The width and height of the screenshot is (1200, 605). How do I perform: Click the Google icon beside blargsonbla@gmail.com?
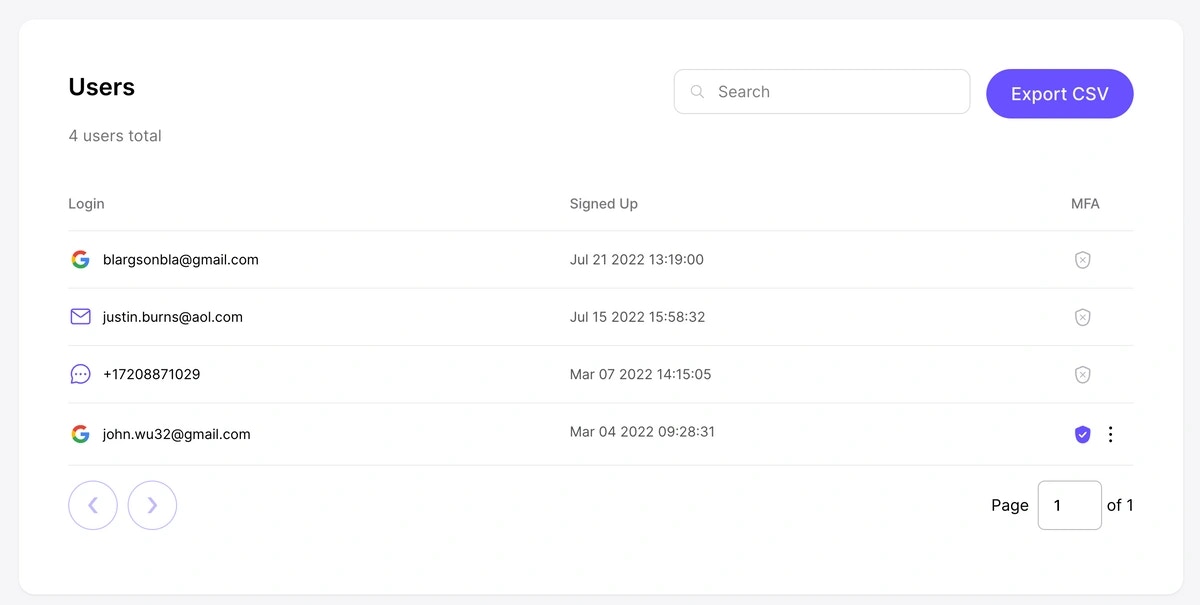click(80, 260)
